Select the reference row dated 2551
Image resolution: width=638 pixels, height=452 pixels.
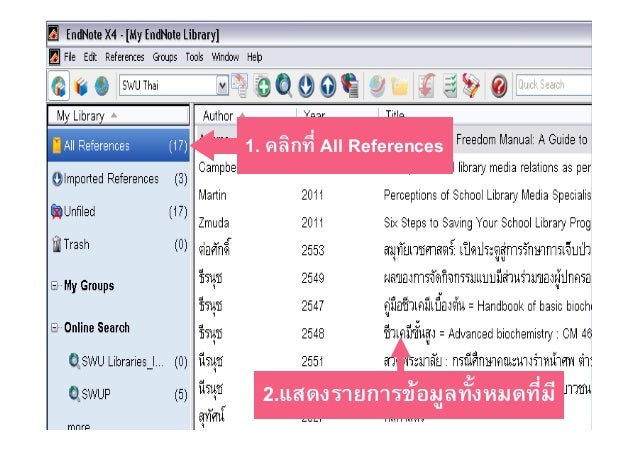[393, 361]
